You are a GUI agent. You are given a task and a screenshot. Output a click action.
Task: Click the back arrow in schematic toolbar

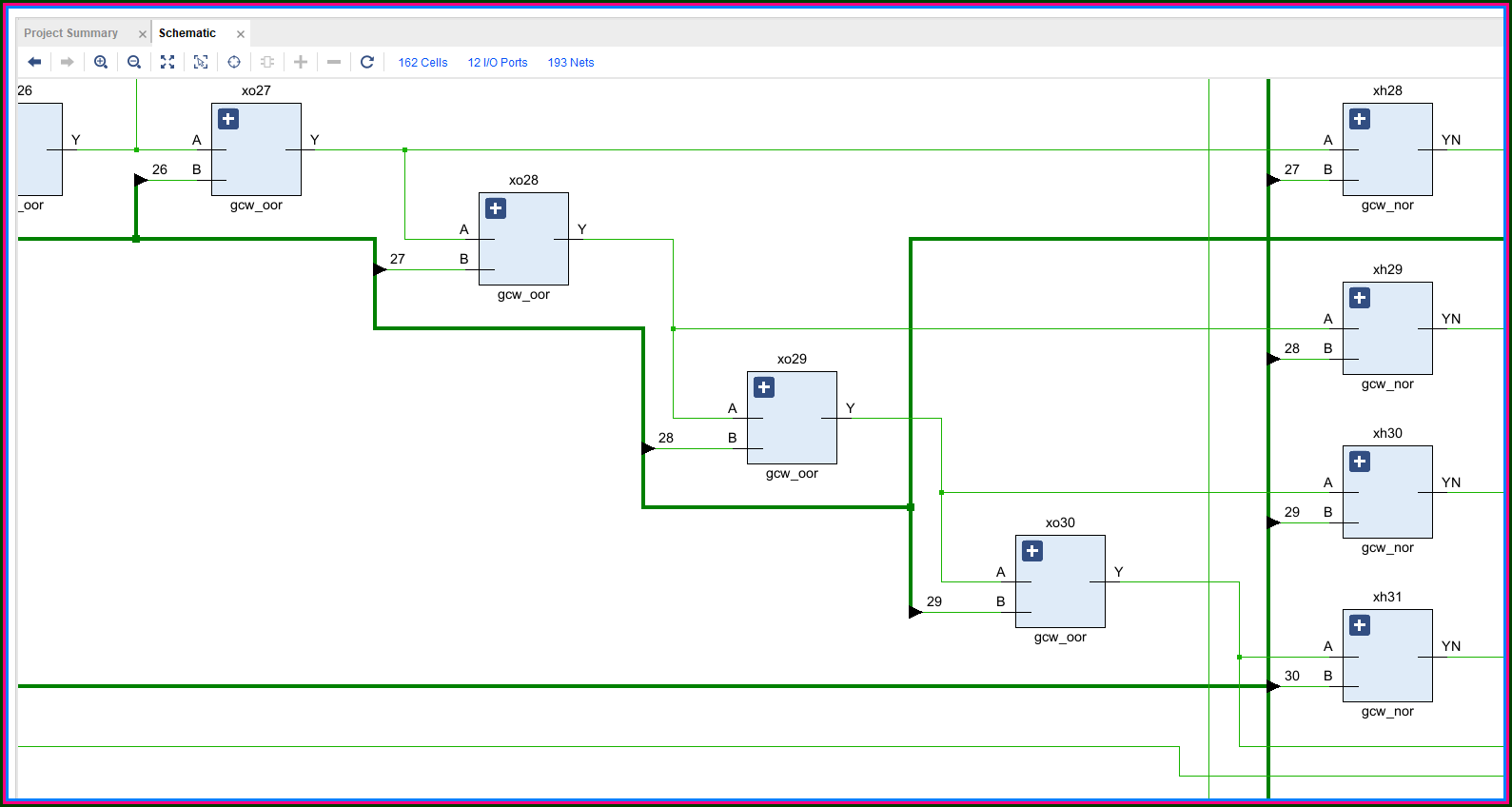pos(34,62)
